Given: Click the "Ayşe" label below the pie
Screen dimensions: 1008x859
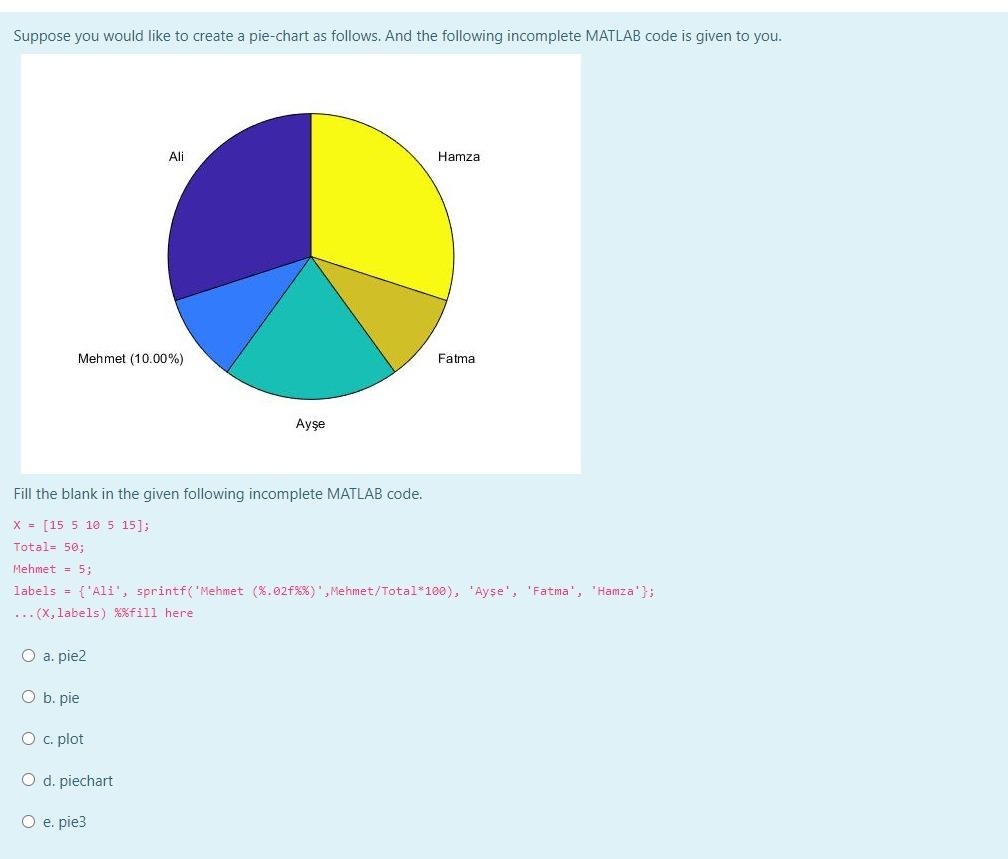Looking at the screenshot, I should click(309, 423).
